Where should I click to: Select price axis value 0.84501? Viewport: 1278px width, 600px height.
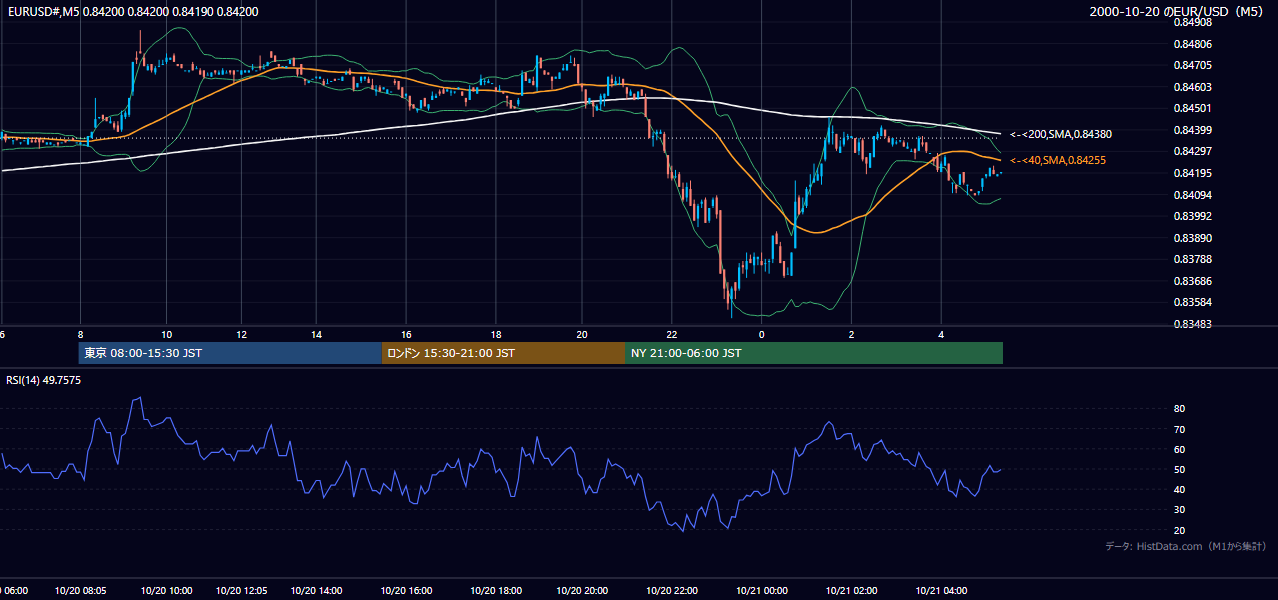[x=1191, y=109]
